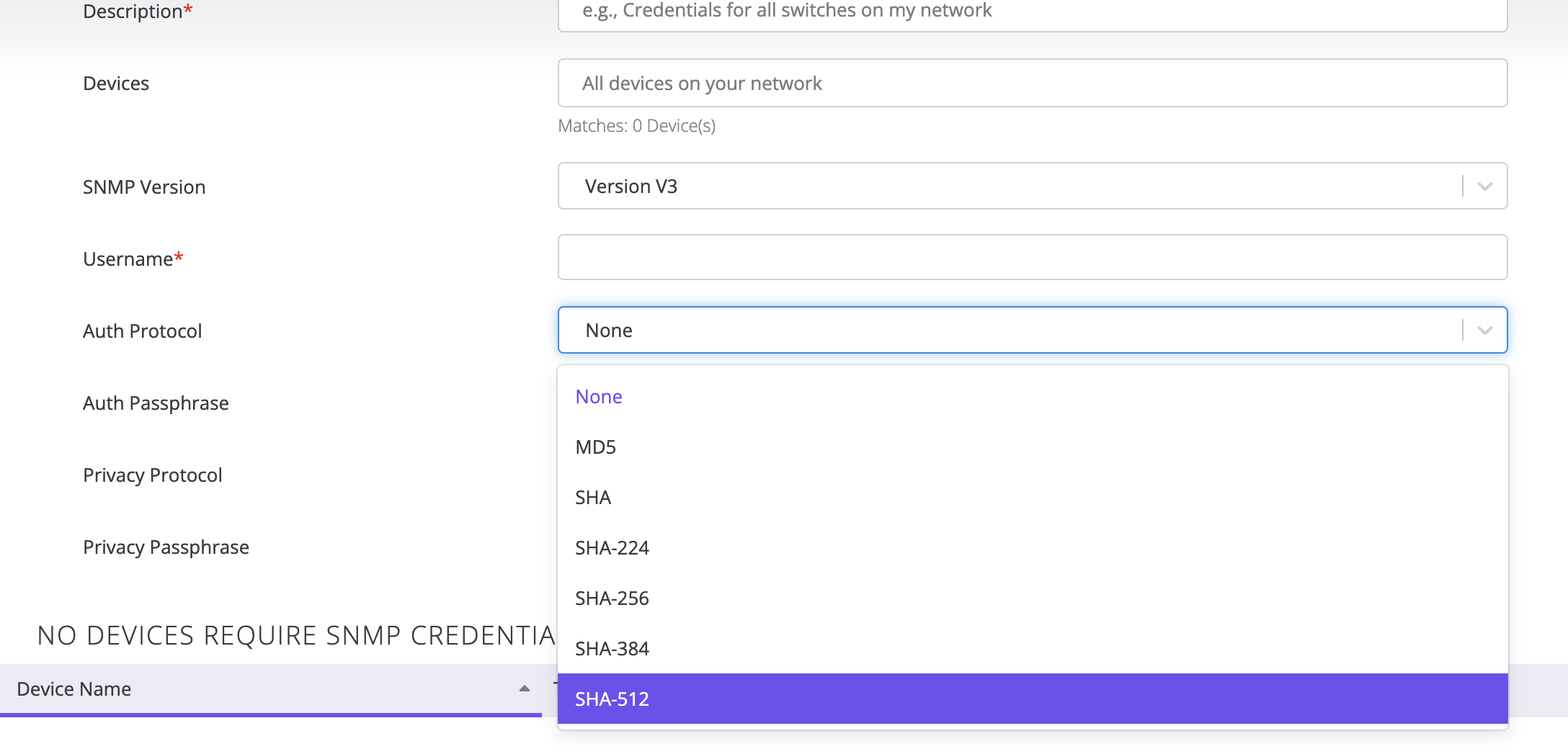Click the Privacy Passphrase label

click(x=166, y=547)
